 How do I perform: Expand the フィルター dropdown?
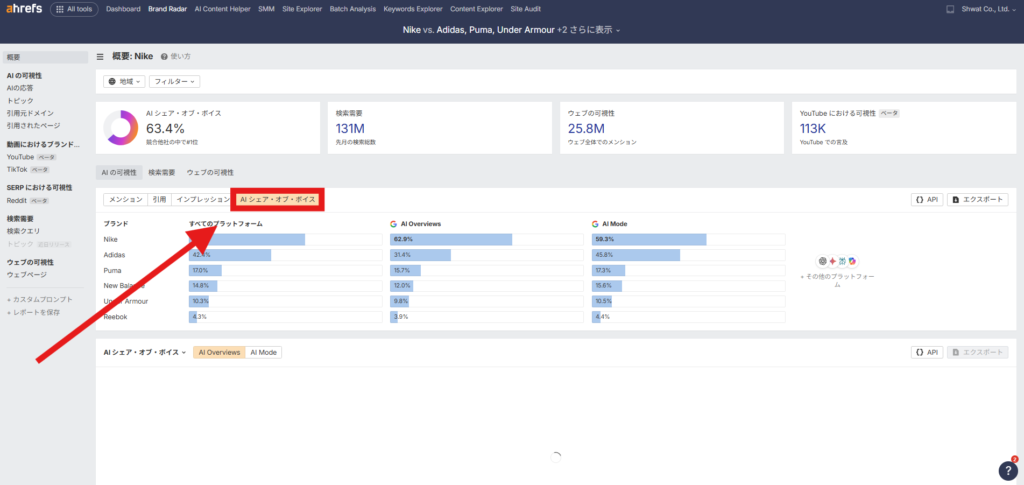click(174, 81)
